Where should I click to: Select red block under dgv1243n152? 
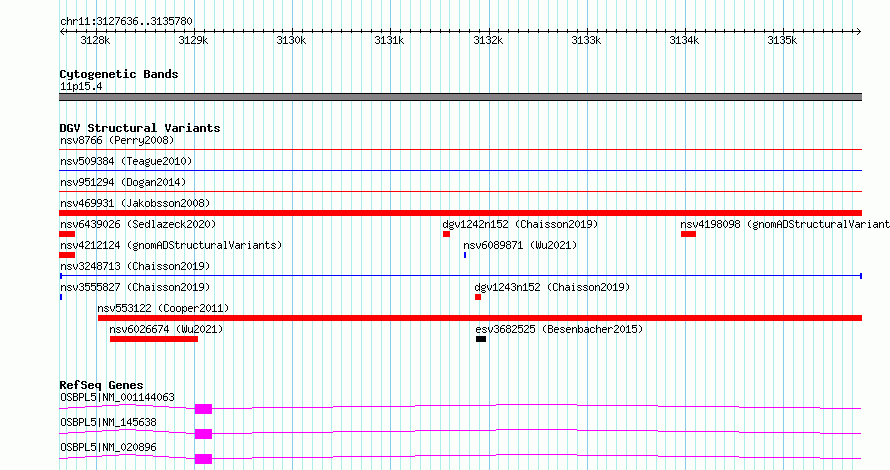pos(478,297)
